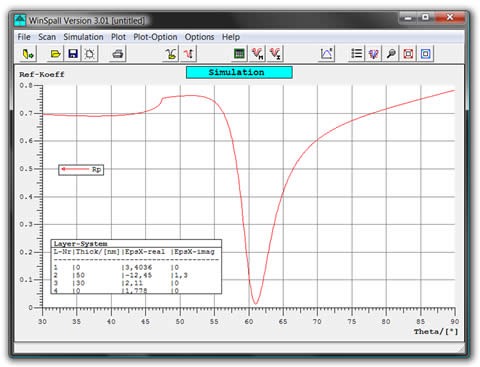The image size is (480, 367).
Task: Click the yellow import data icon
Action: pyautogui.click(x=28, y=54)
